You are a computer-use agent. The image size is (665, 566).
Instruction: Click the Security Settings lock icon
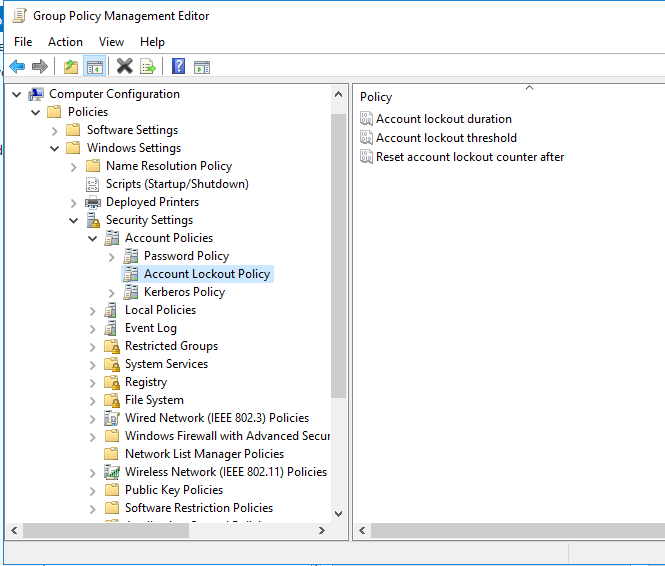point(93,220)
